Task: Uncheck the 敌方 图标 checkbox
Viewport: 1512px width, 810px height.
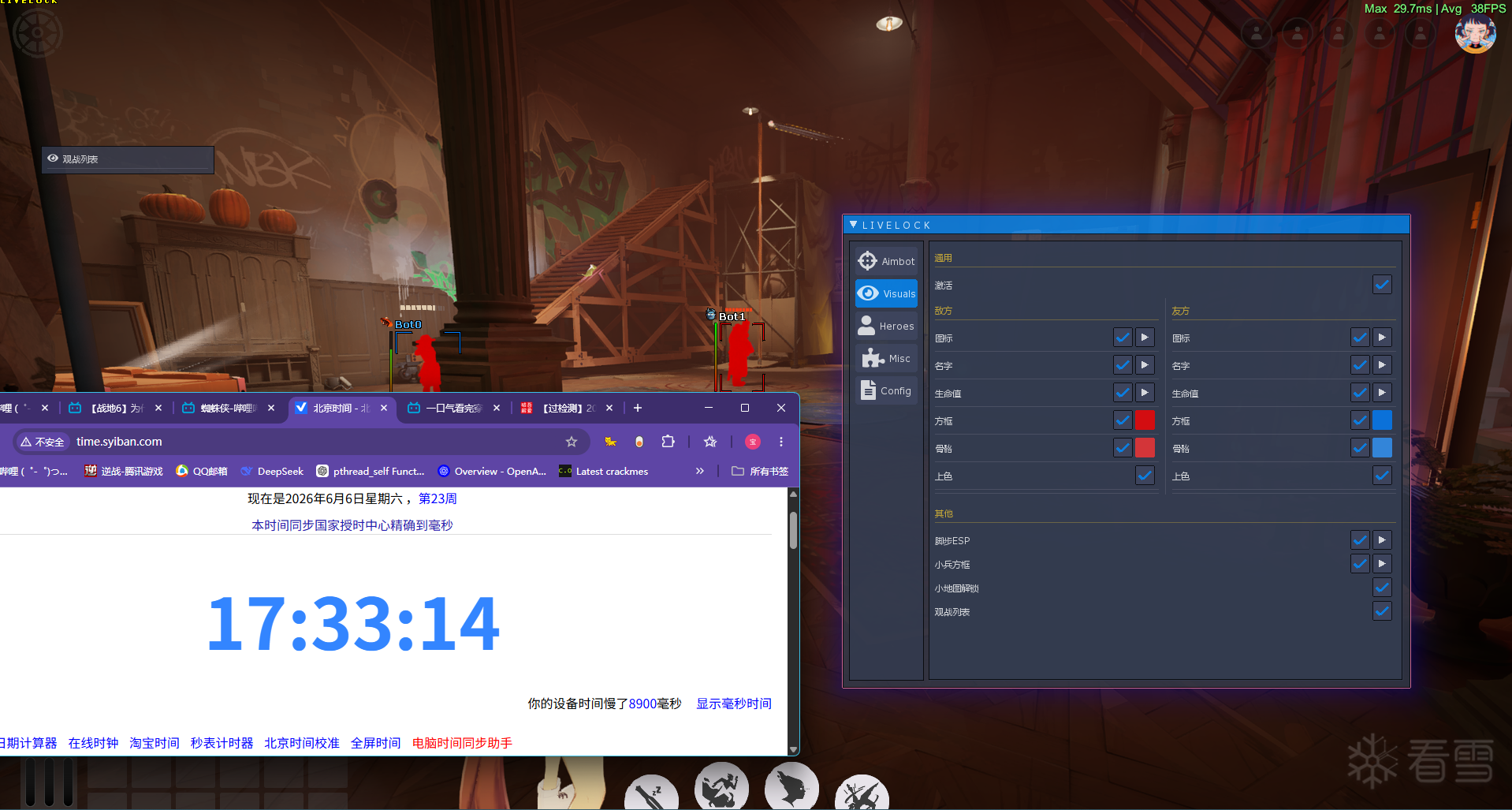Action: point(1123,338)
